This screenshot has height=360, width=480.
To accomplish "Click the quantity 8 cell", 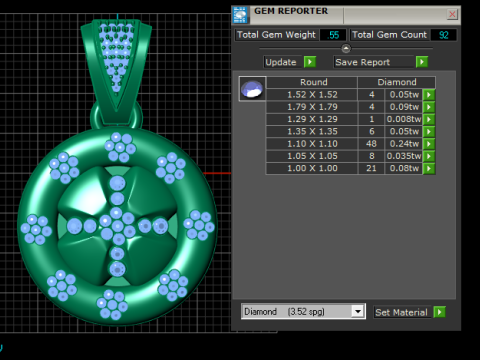I will pyautogui.click(x=371, y=156).
